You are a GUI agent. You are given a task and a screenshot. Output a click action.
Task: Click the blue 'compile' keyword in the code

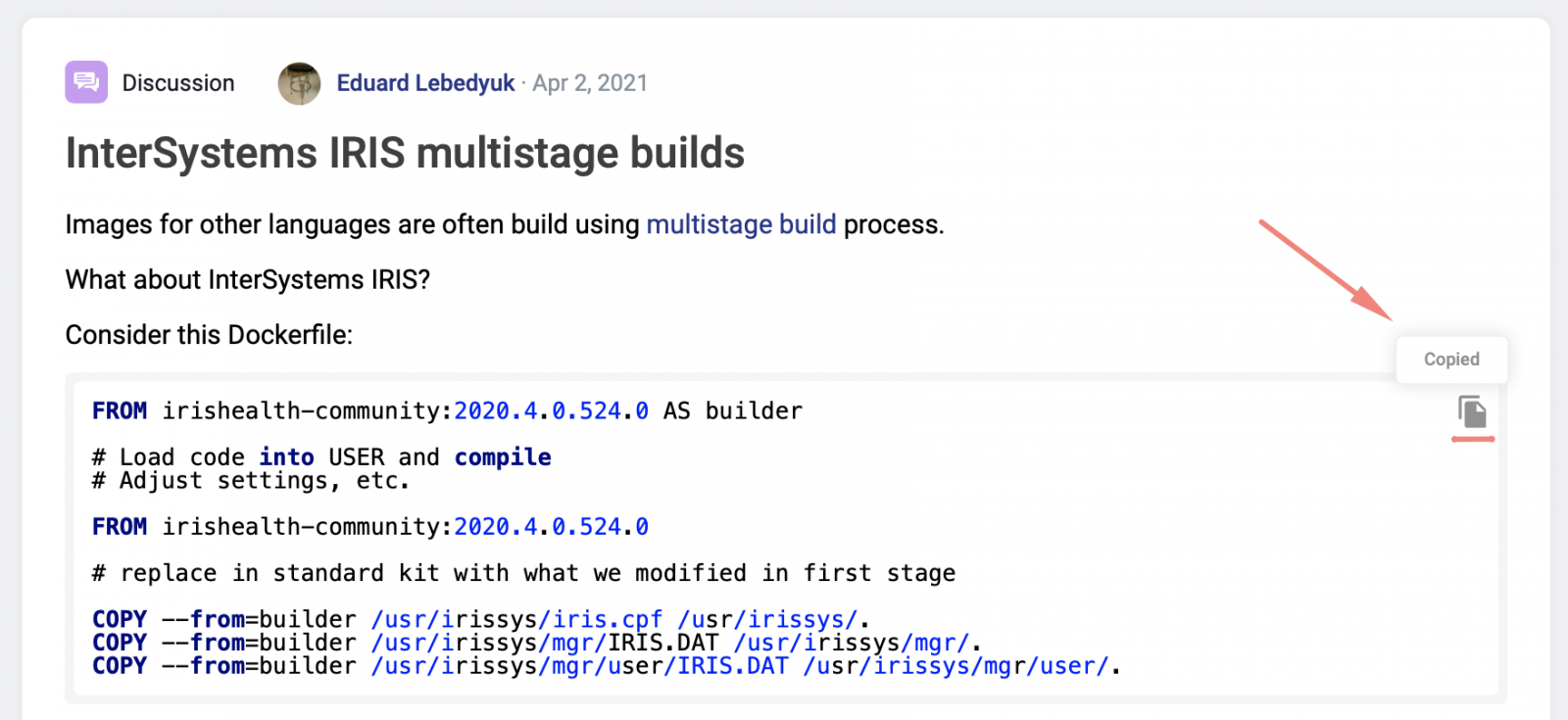coord(503,457)
